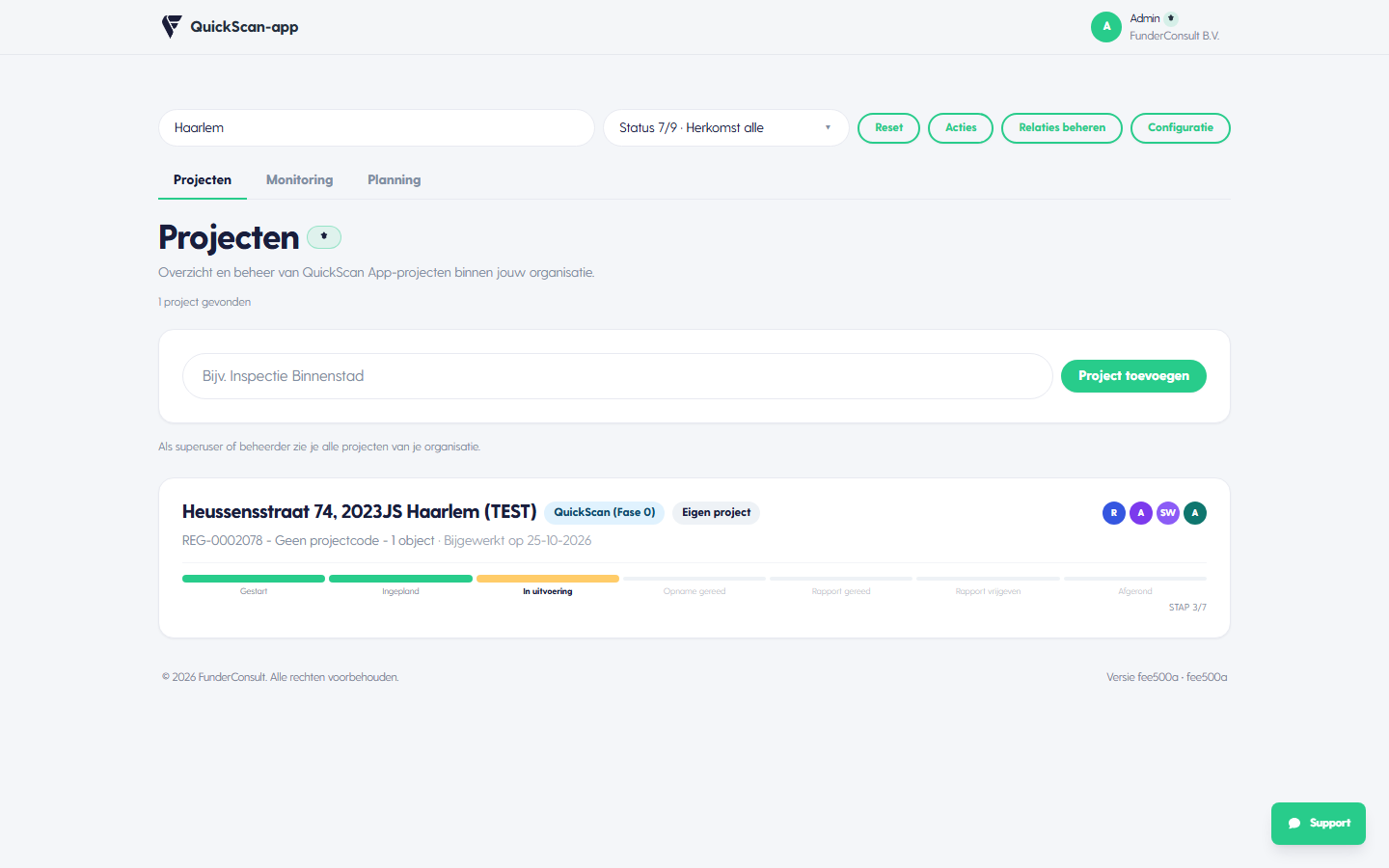1389x868 pixels.
Task: Click the Reset button
Action: tap(888, 127)
